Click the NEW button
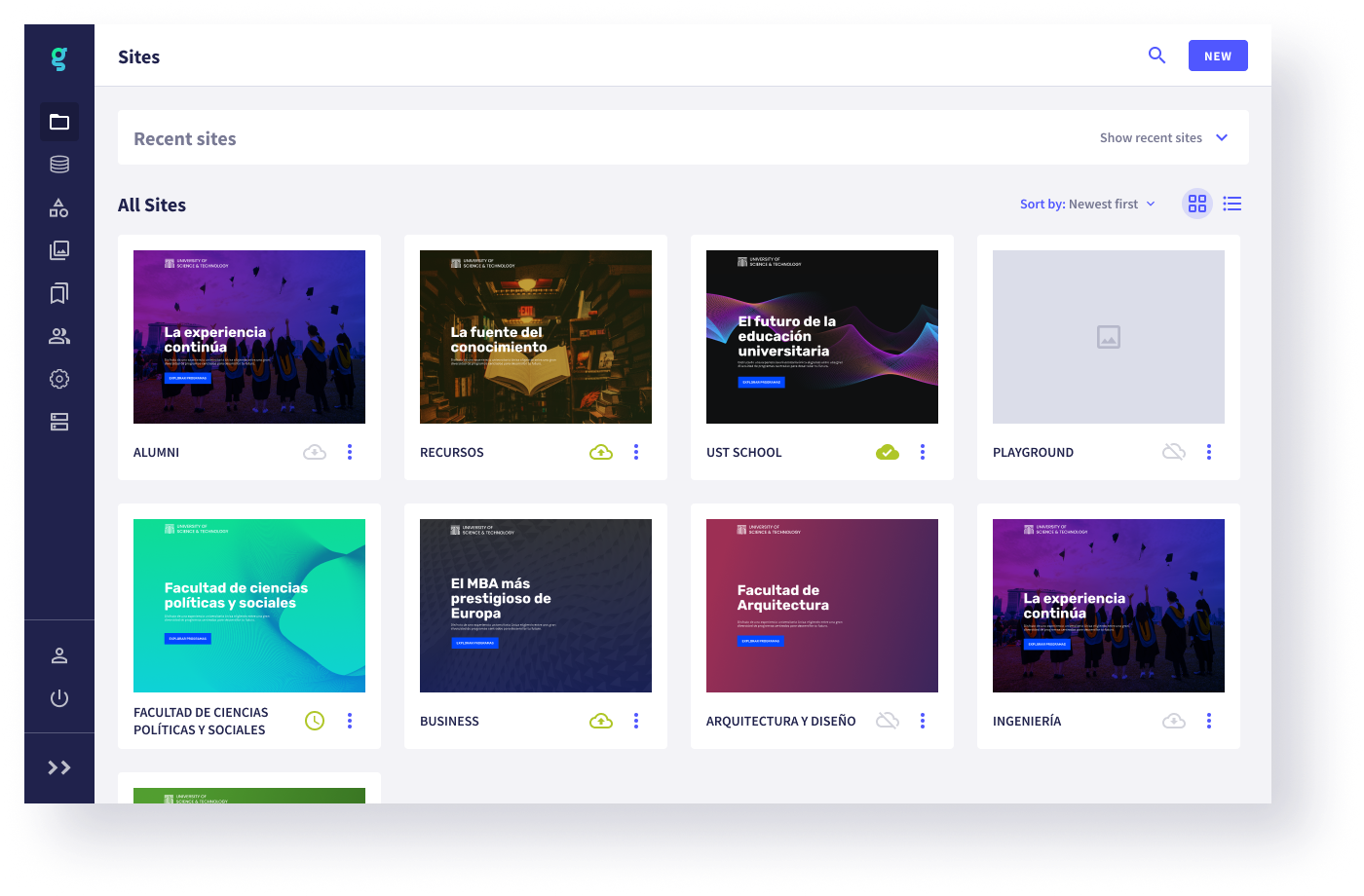1364x896 pixels. click(x=1218, y=56)
